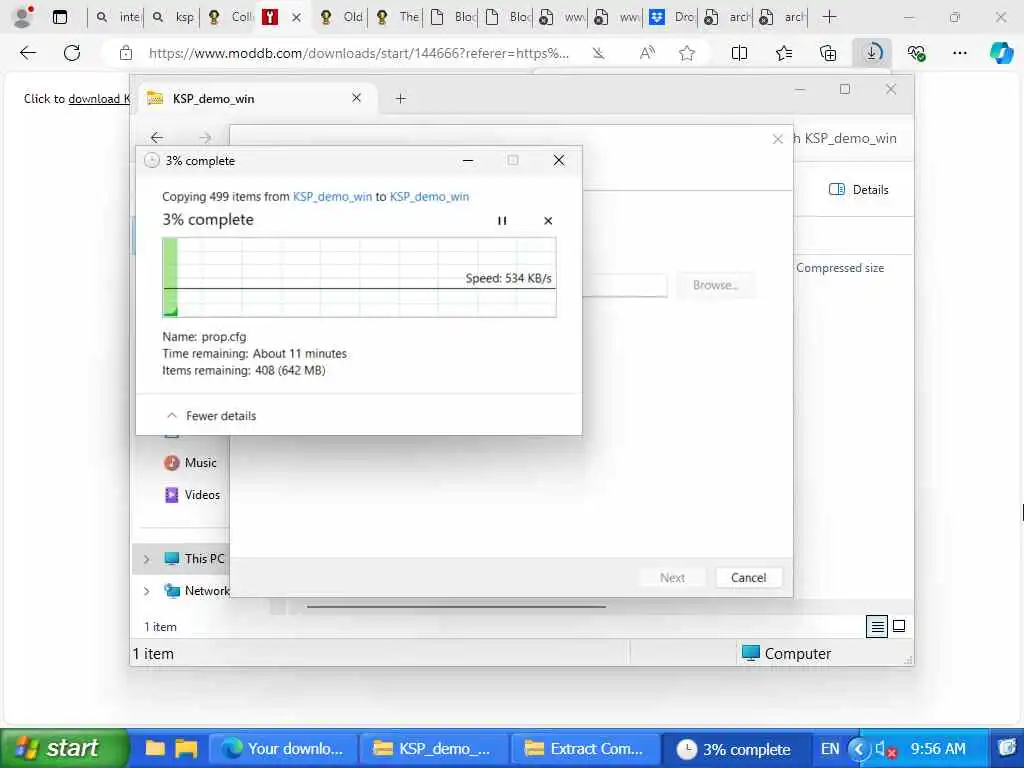This screenshot has height=768, width=1024.
Task: Switch to 'Your downlo...' taskbar button
Action: tap(282, 749)
